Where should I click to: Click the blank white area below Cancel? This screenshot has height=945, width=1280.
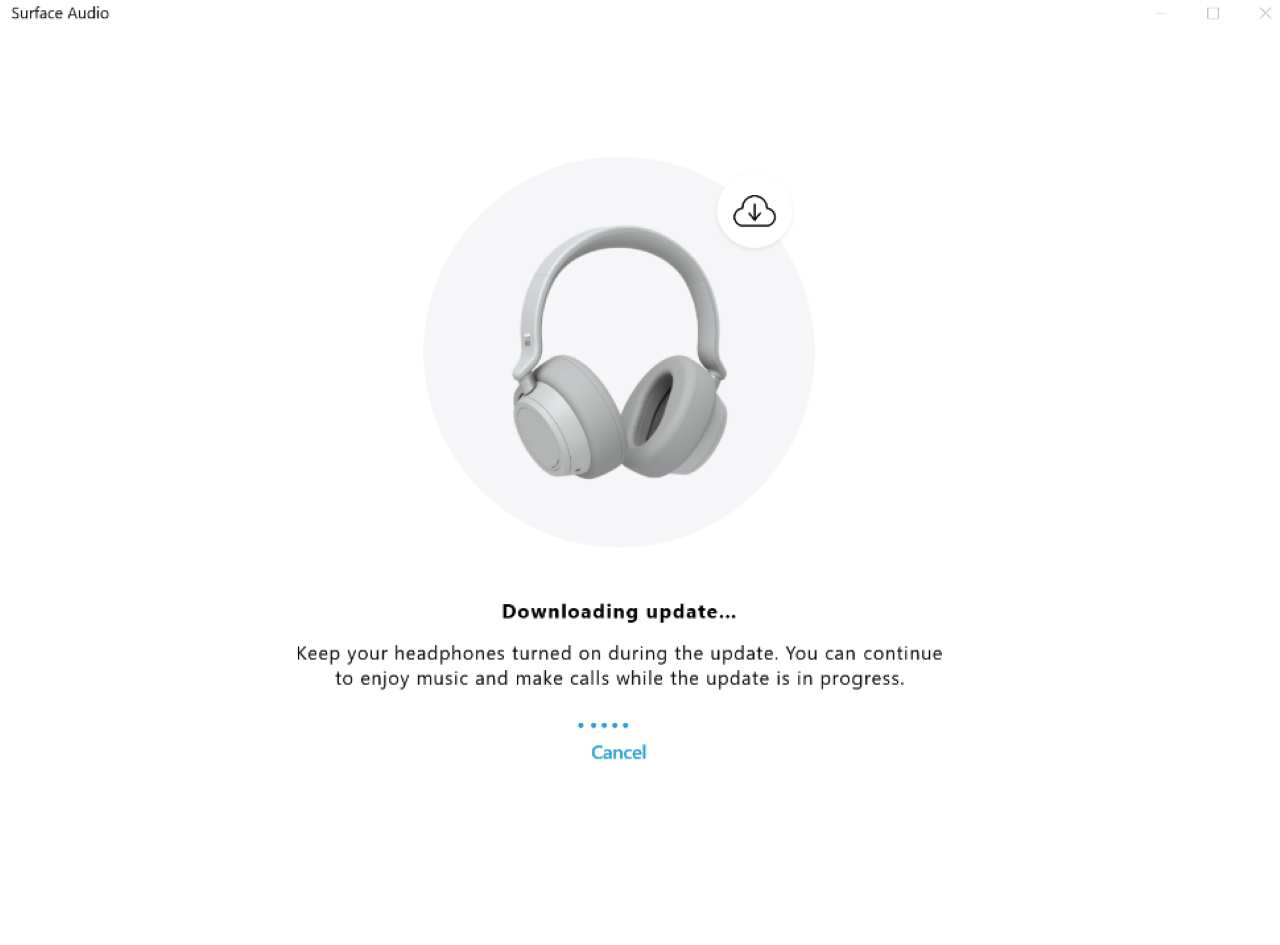coord(619,850)
